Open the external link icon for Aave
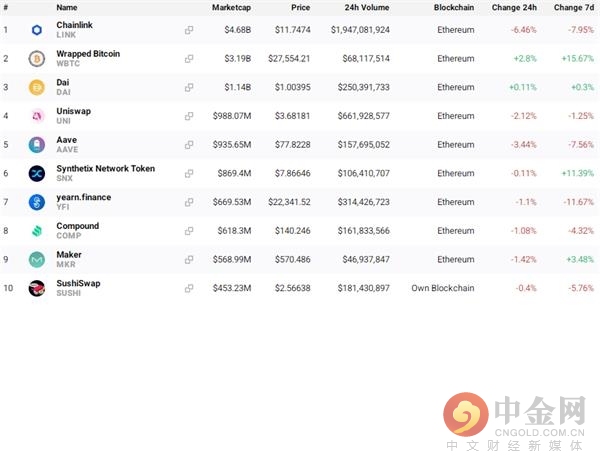 pyautogui.click(x=189, y=145)
